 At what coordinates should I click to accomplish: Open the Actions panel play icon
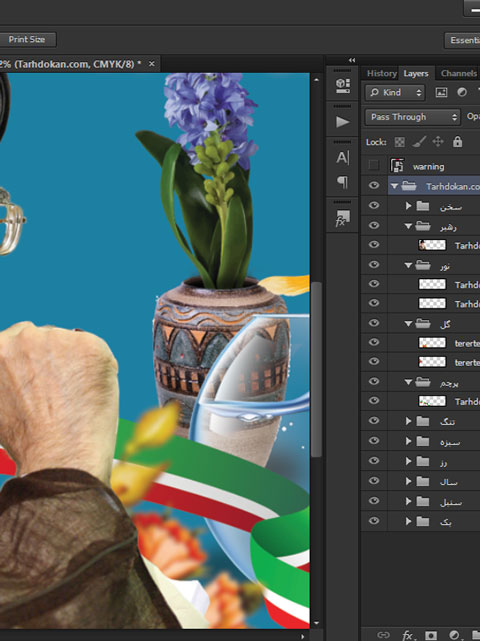coord(342,122)
